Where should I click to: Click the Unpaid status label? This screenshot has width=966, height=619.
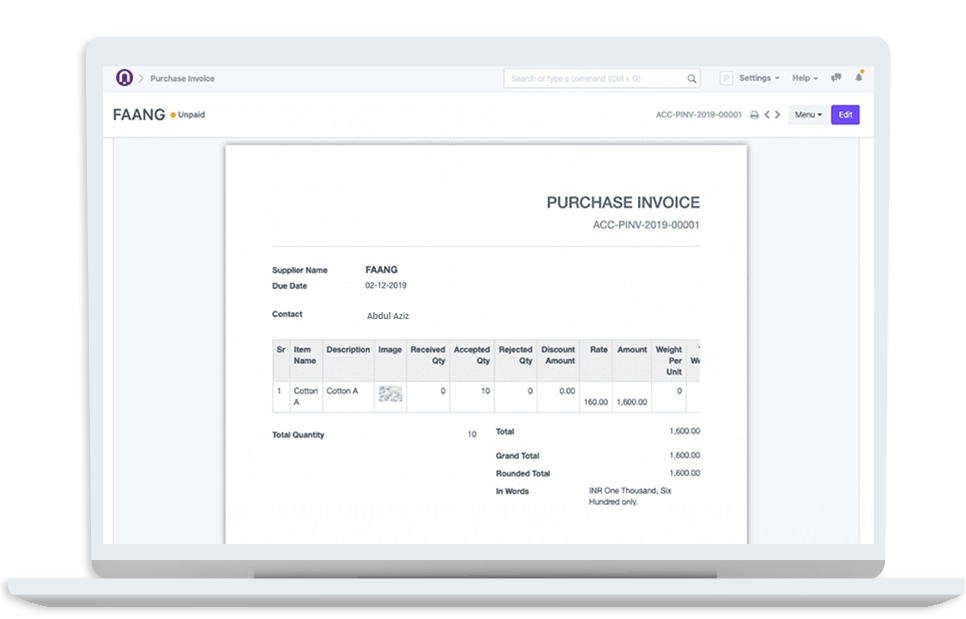[x=192, y=114]
